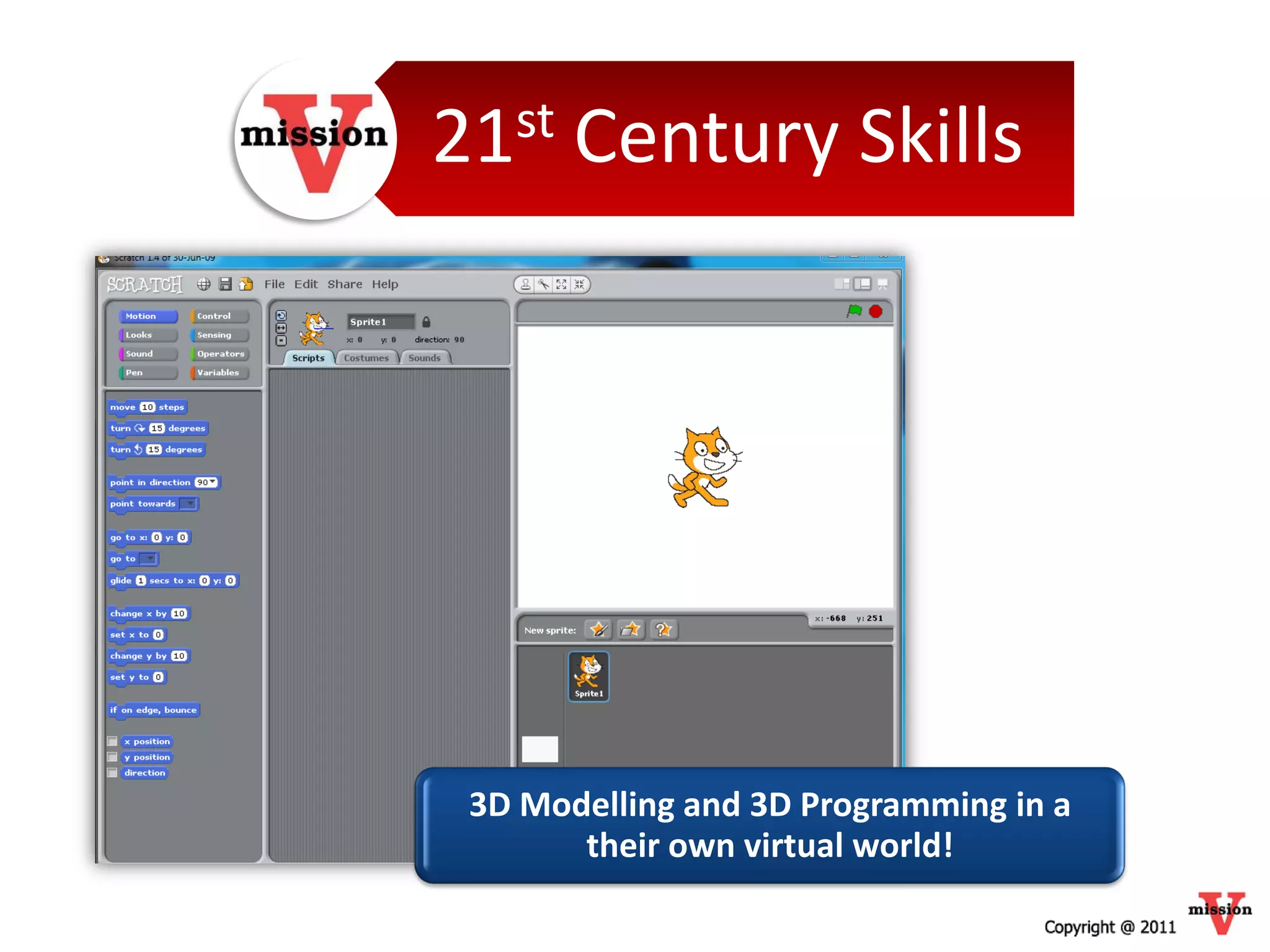Viewport: 1270px width, 952px height.
Task: Click the Sprite1 name field
Action: (x=381, y=322)
